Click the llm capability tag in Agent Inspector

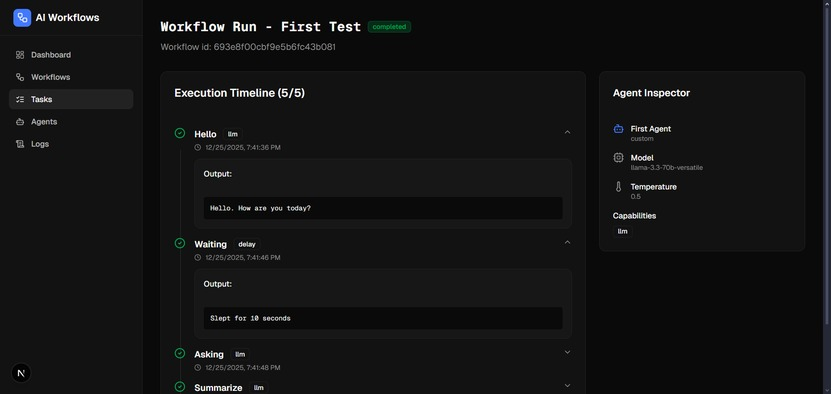(x=623, y=231)
